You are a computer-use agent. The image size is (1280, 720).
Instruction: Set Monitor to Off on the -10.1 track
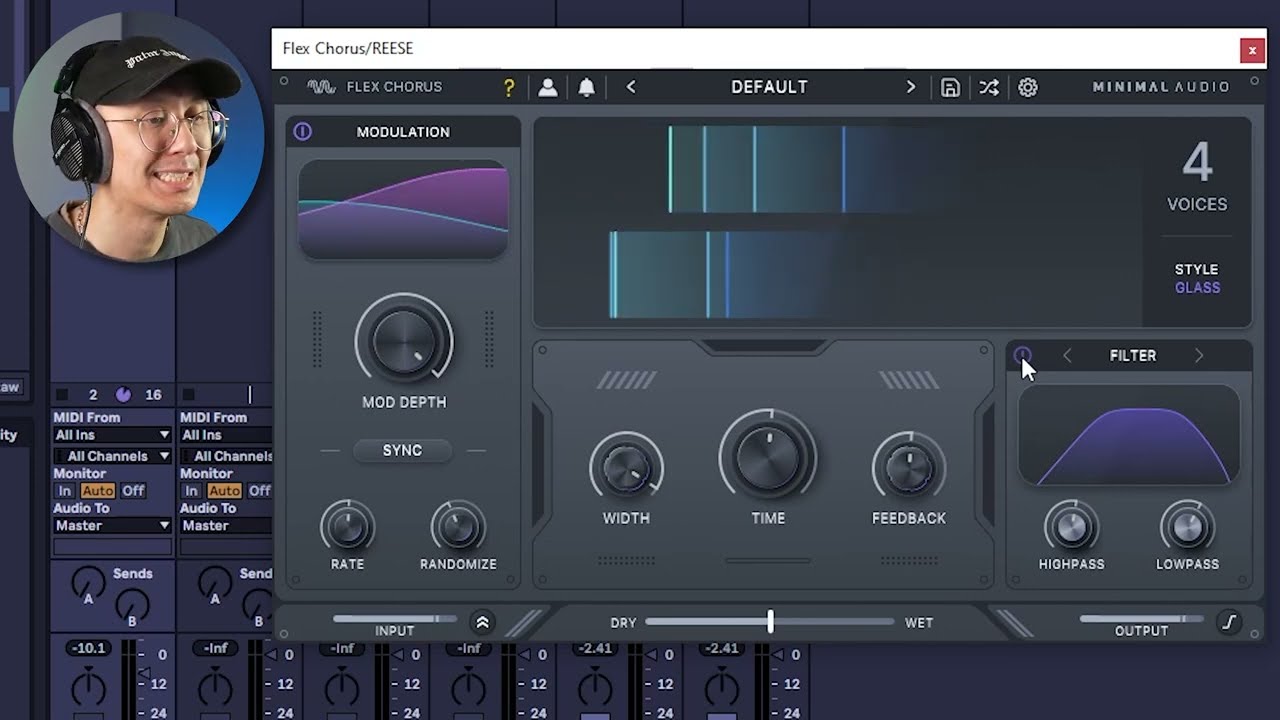[133, 491]
